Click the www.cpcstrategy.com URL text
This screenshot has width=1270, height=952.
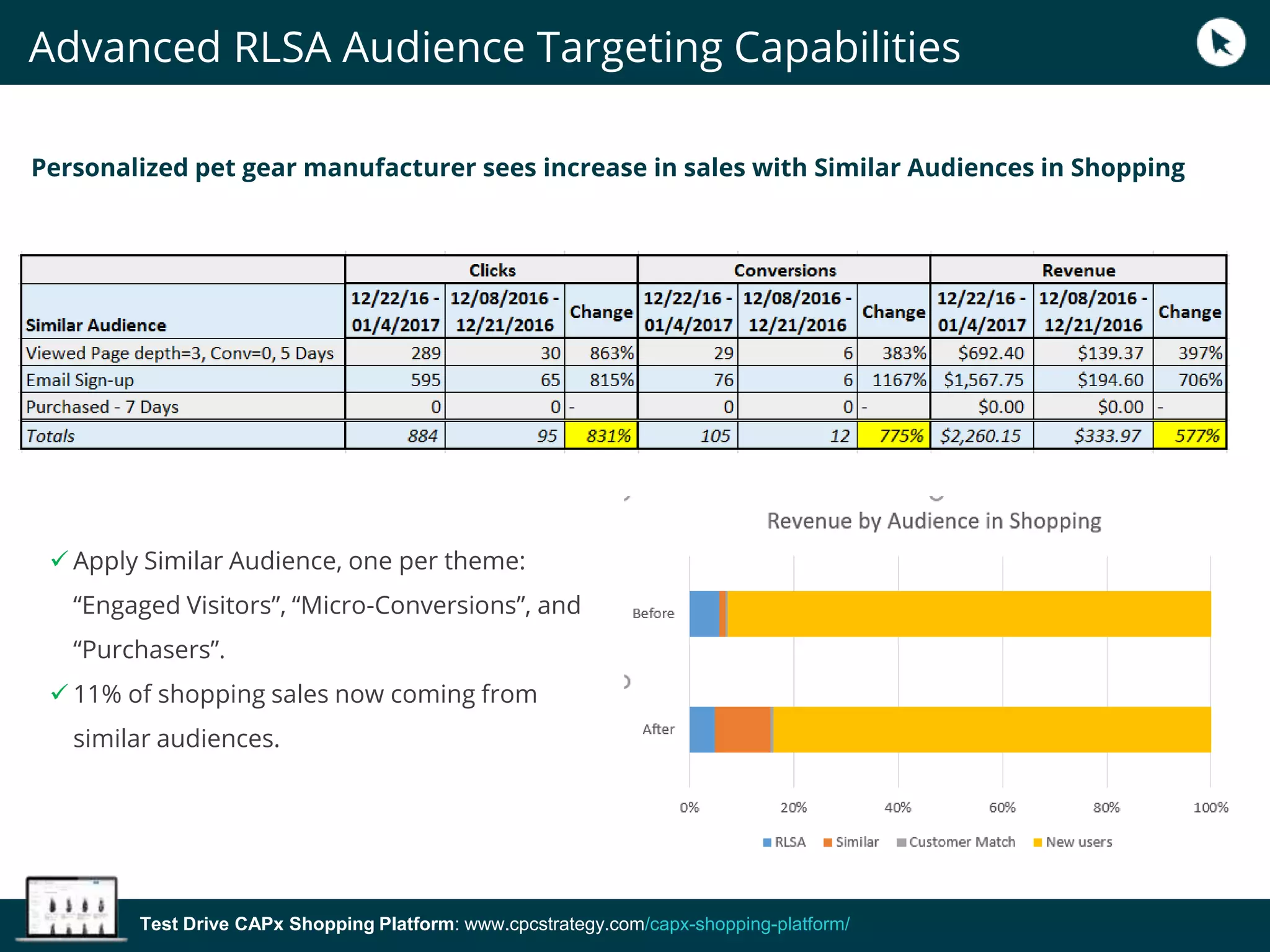click(x=554, y=924)
